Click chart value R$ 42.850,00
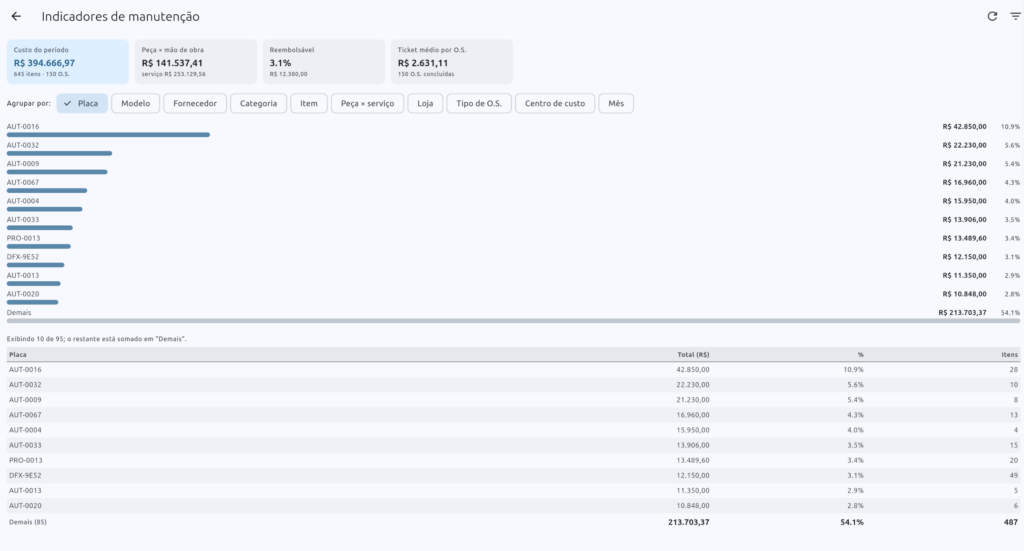The height and width of the screenshot is (551, 1024). click(964, 127)
